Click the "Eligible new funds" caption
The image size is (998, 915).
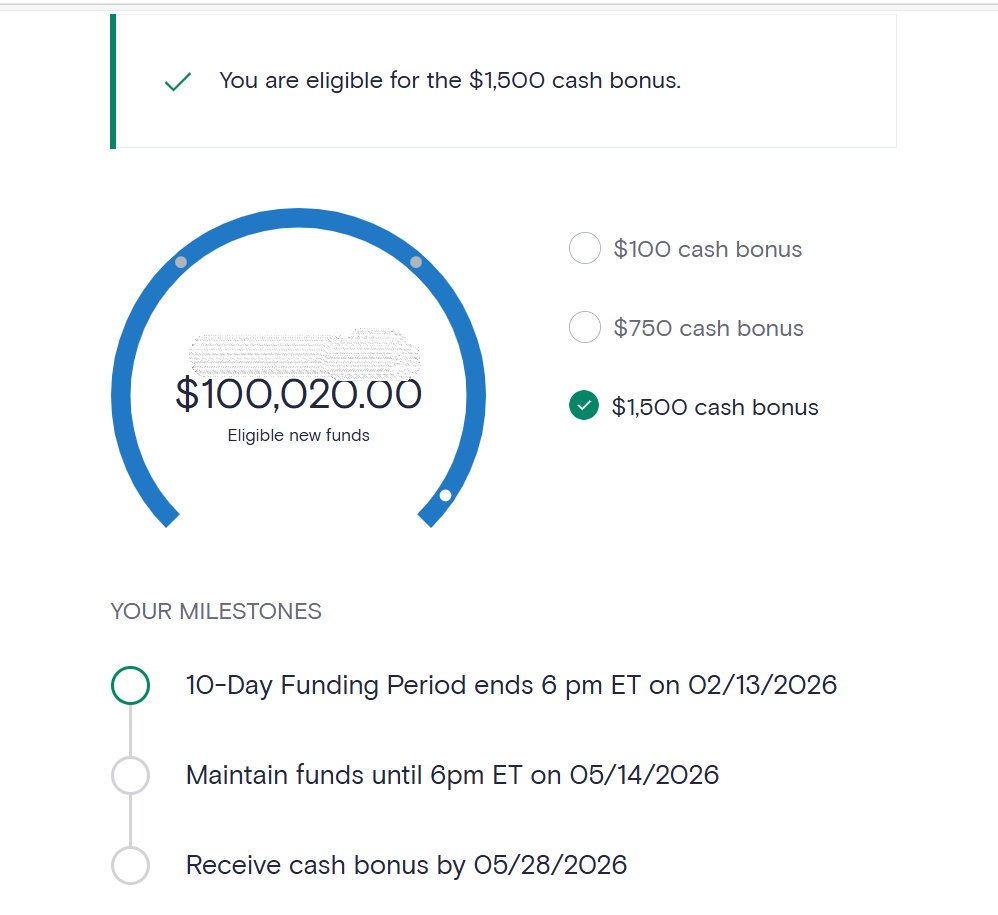298,436
